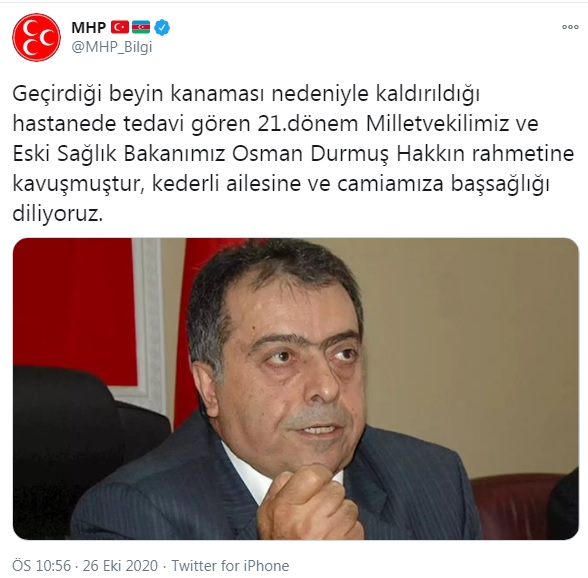Click the blue verified badge icon

162,28
